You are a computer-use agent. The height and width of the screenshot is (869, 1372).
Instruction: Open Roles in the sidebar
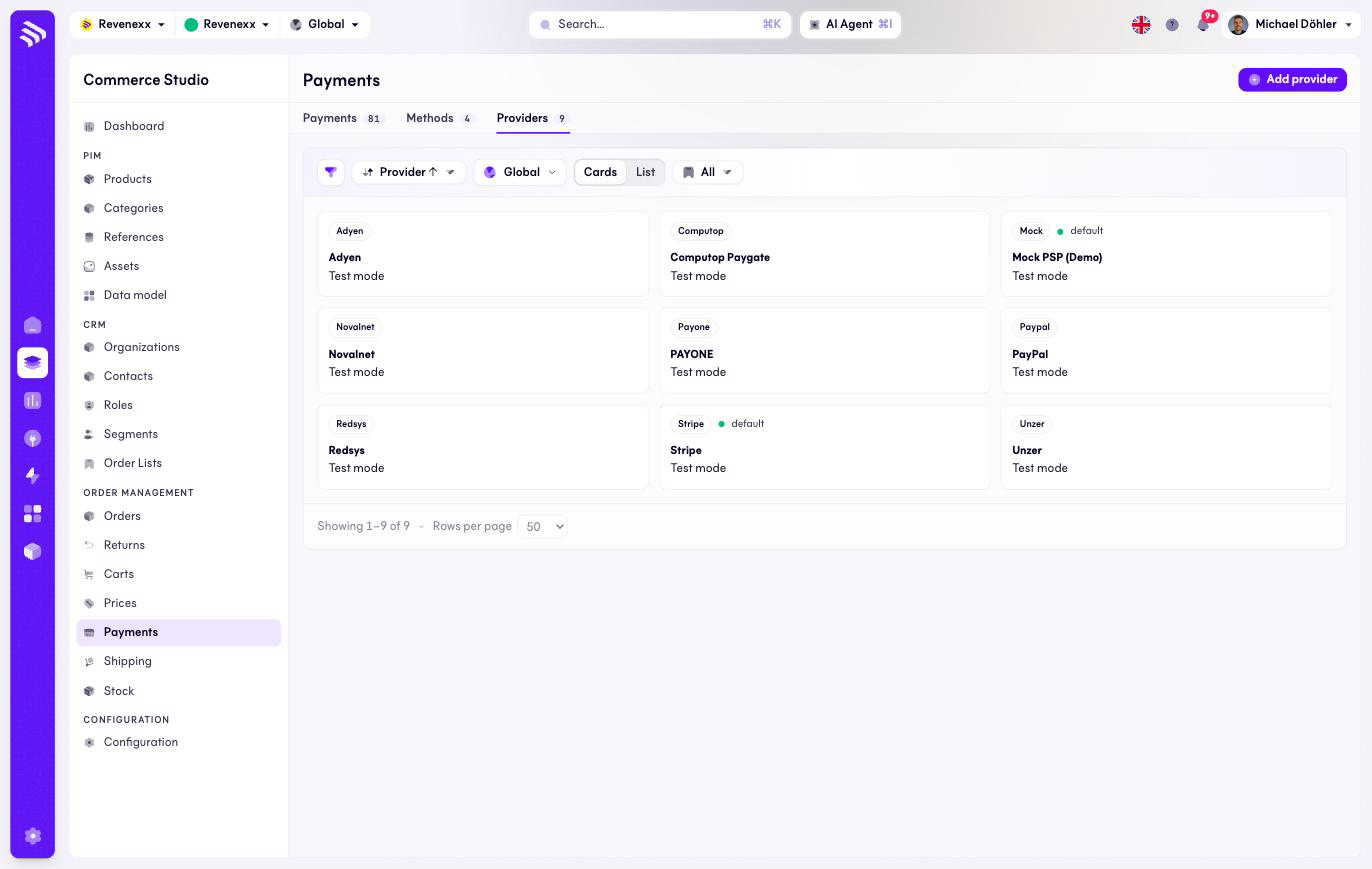179,405
